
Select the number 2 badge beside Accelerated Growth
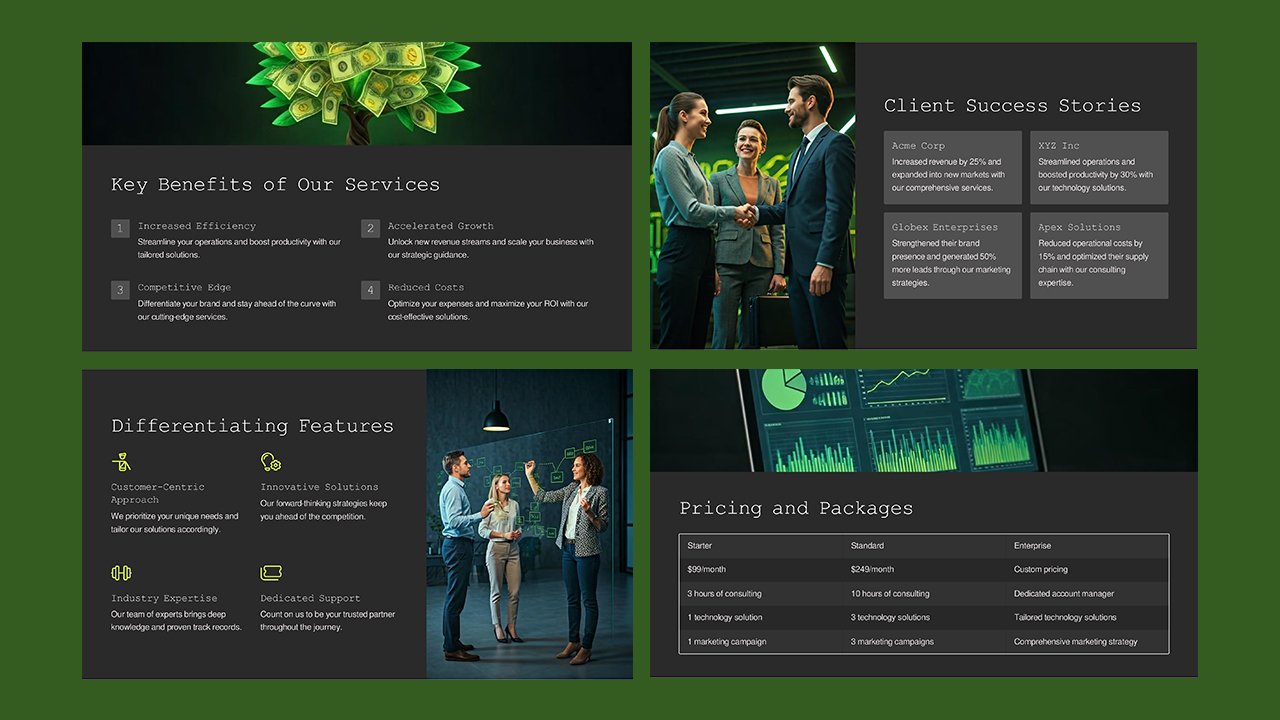tap(370, 228)
